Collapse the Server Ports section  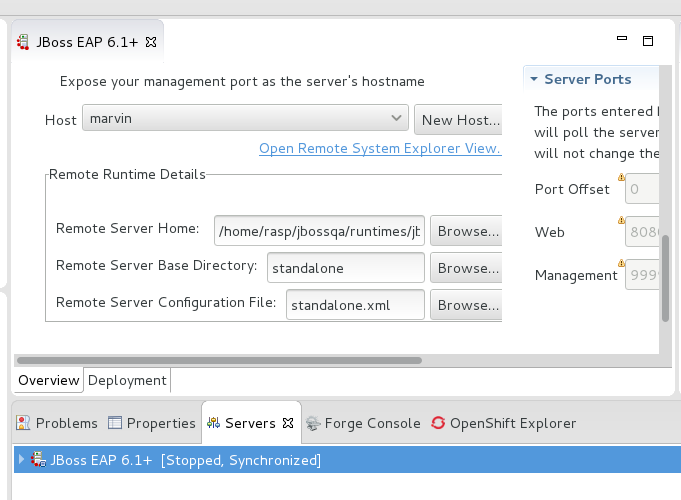point(534,79)
